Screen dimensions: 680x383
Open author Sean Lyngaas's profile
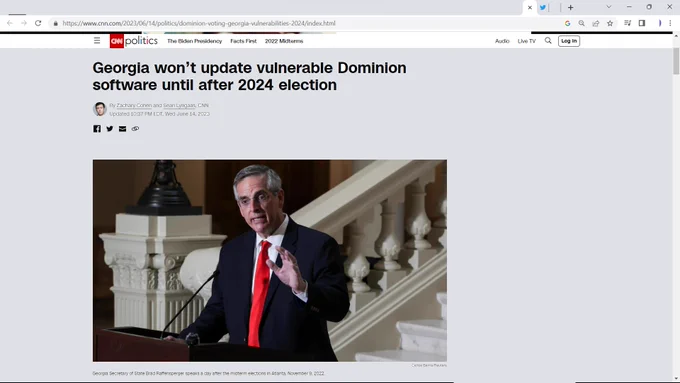[x=179, y=105]
